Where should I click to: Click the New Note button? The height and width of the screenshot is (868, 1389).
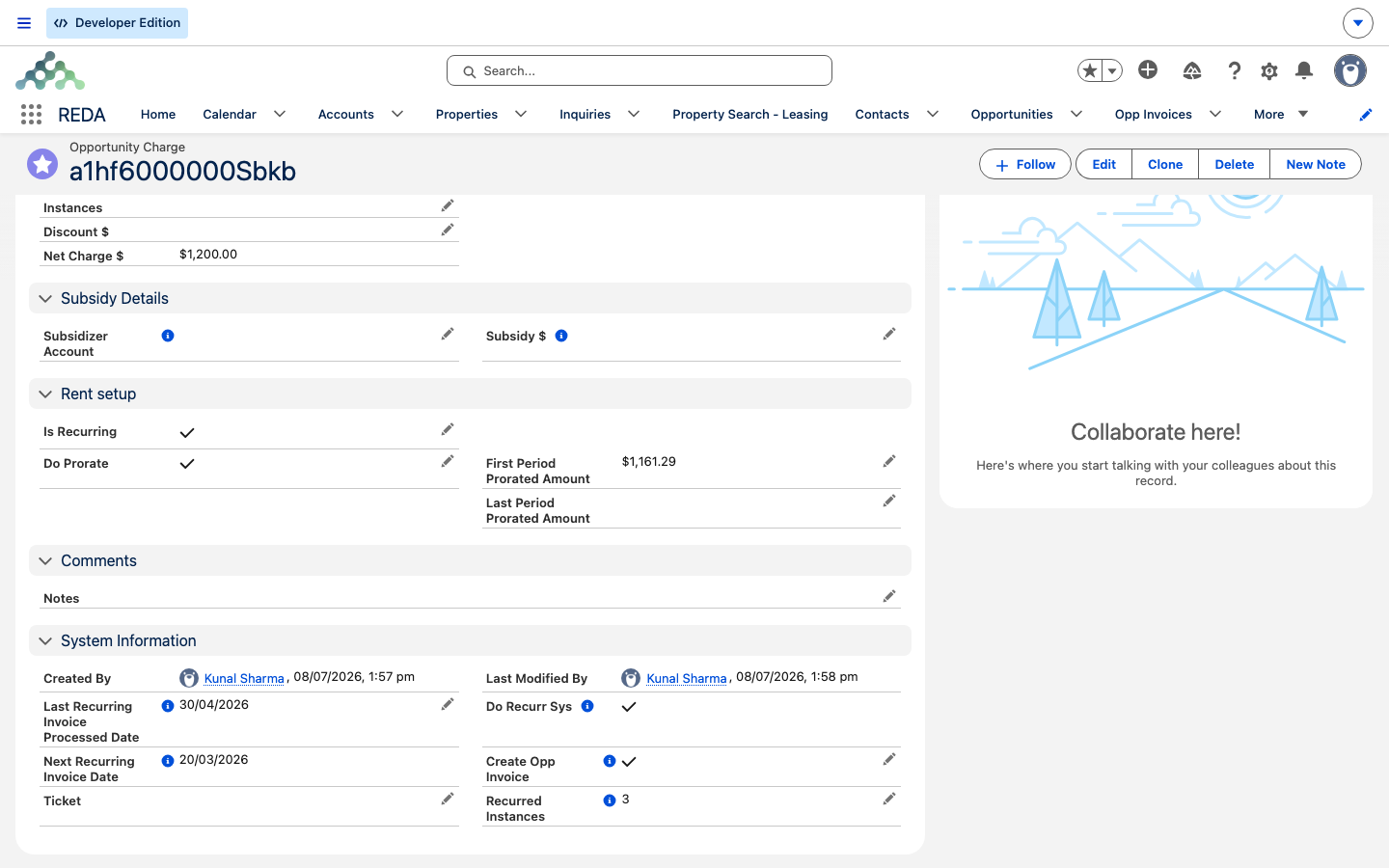1316,164
